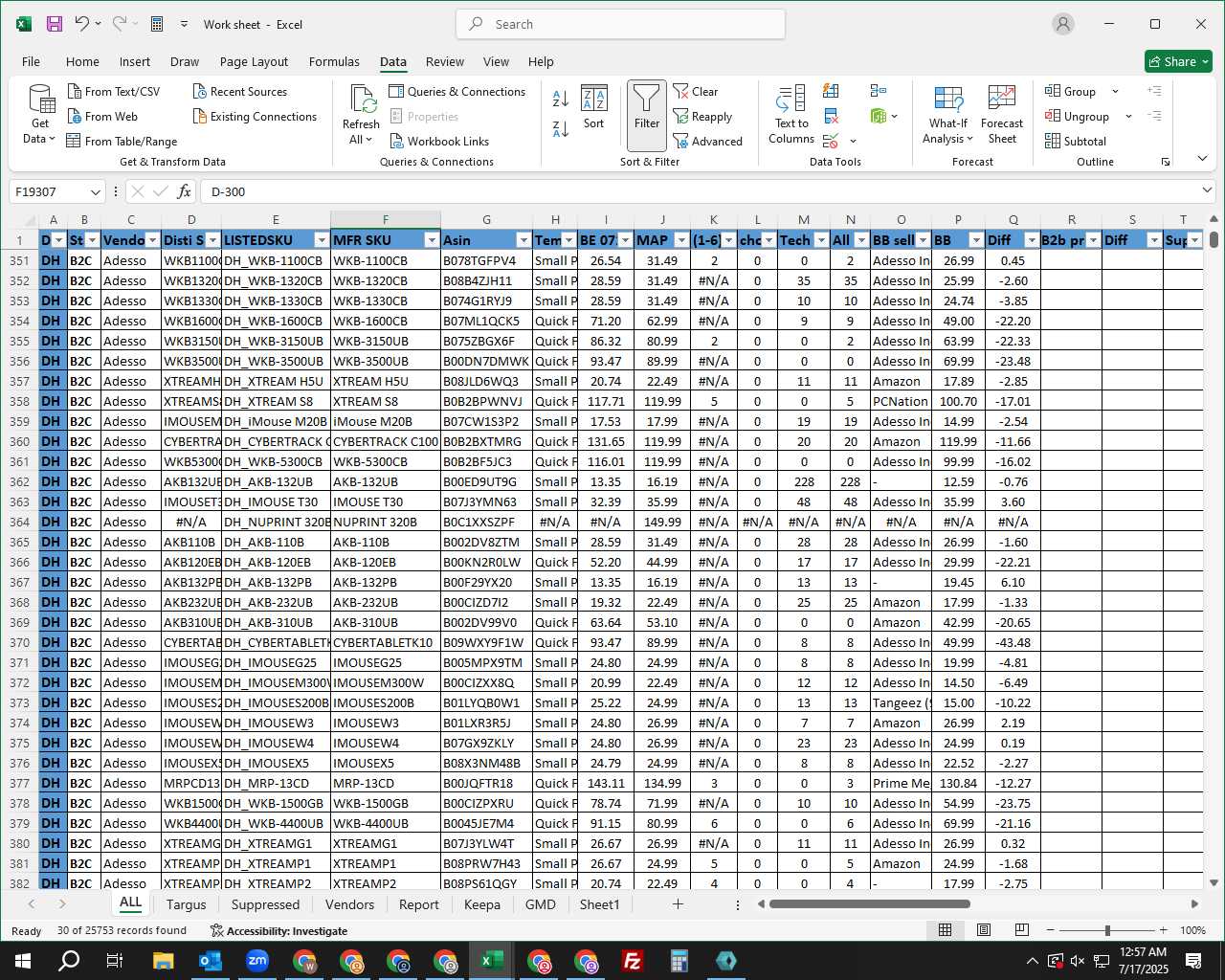Viewport: 1225px width, 980px height.
Task: Switch to the Home tab
Action: pos(82,61)
